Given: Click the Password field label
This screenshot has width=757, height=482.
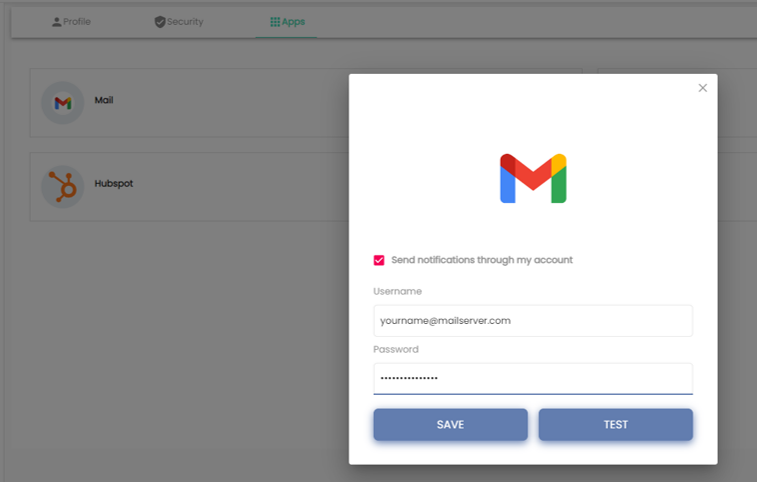Looking at the screenshot, I should click(396, 349).
